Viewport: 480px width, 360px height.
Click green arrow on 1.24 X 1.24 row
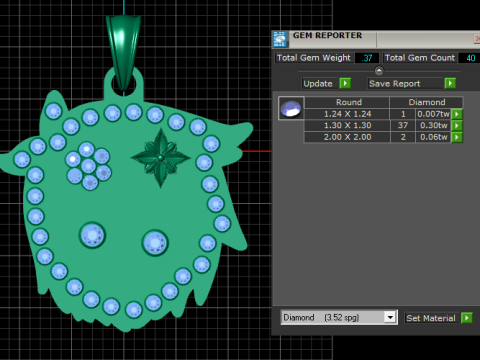[x=457, y=114]
